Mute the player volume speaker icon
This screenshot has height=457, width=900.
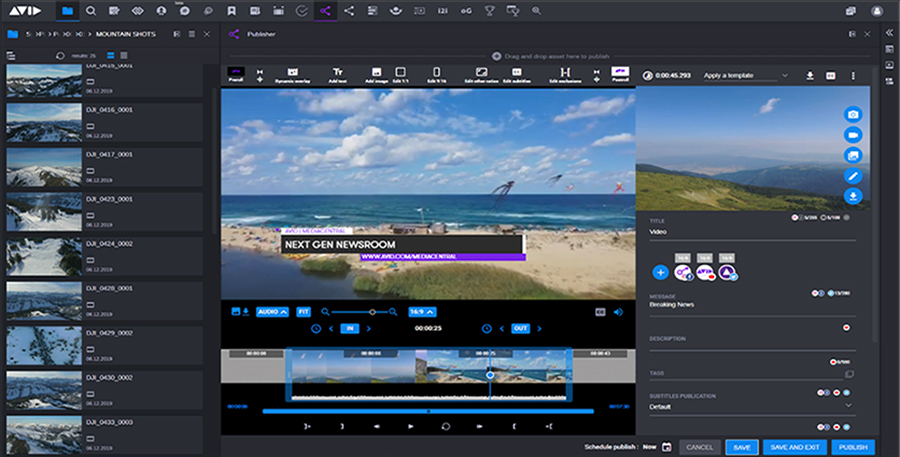618,312
